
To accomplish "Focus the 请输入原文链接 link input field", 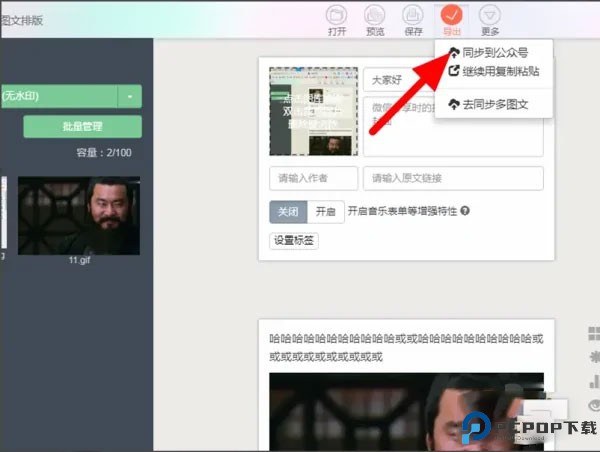I will pyautogui.click(x=453, y=178).
